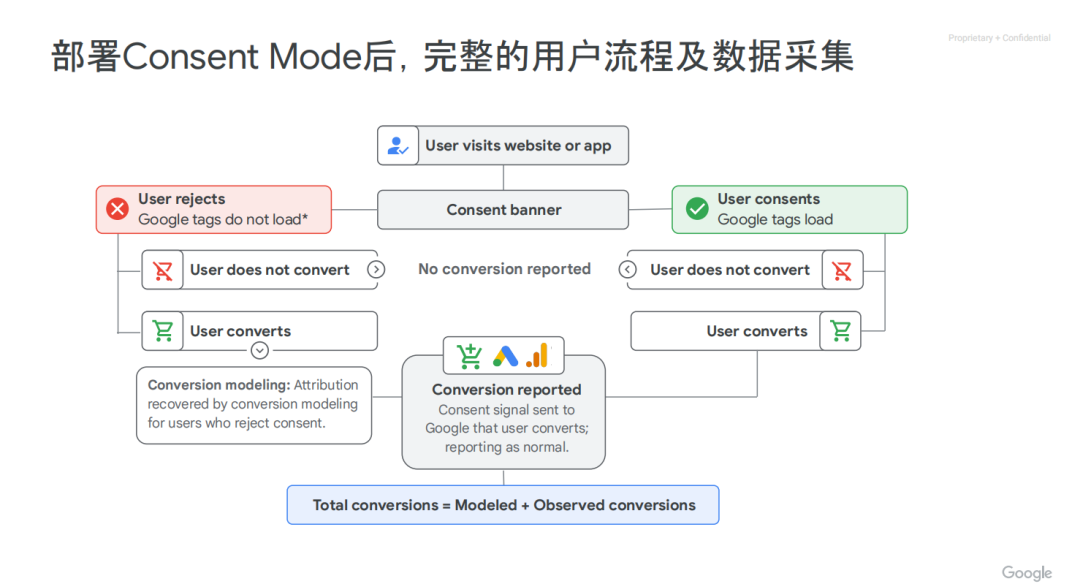The width and height of the screenshot is (1080, 584).
Task: Click the red X icon in User rejects box
Action: point(117,209)
